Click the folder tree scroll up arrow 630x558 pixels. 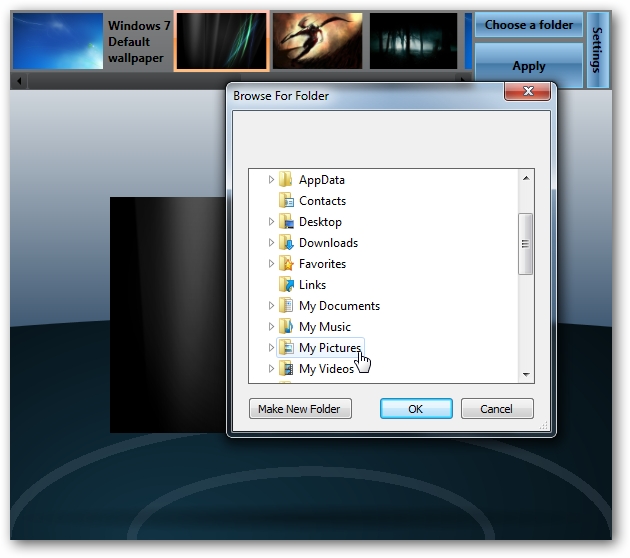pyautogui.click(x=526, y=178)
